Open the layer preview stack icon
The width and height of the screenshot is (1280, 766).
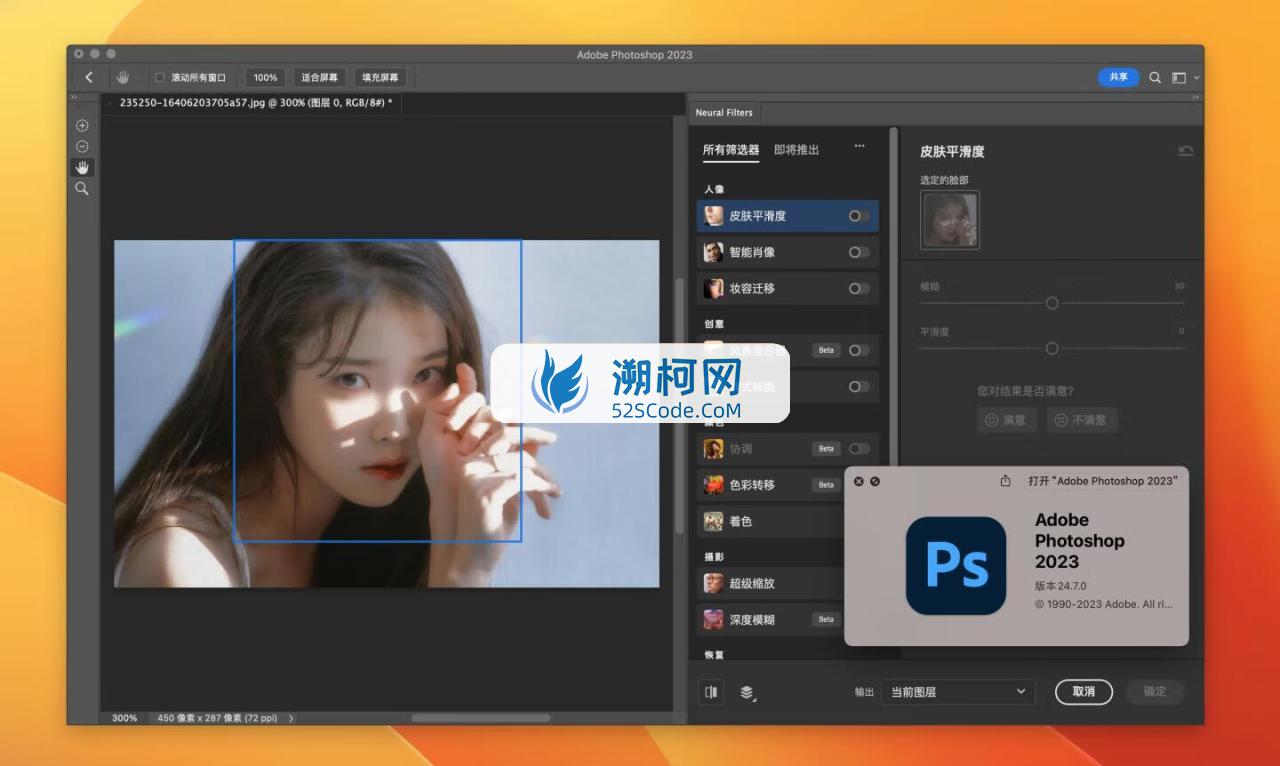748,692
